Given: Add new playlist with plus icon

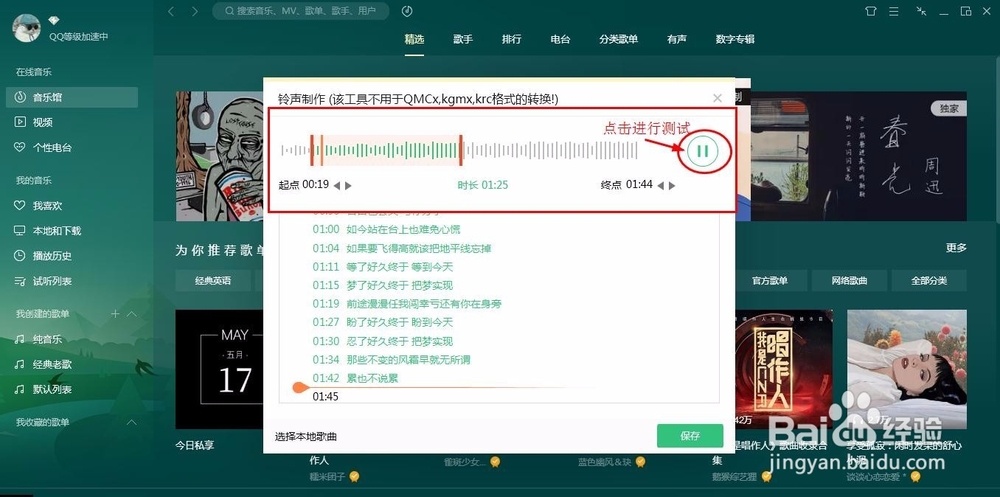Looking at the screenshot, I should (115, 313).
